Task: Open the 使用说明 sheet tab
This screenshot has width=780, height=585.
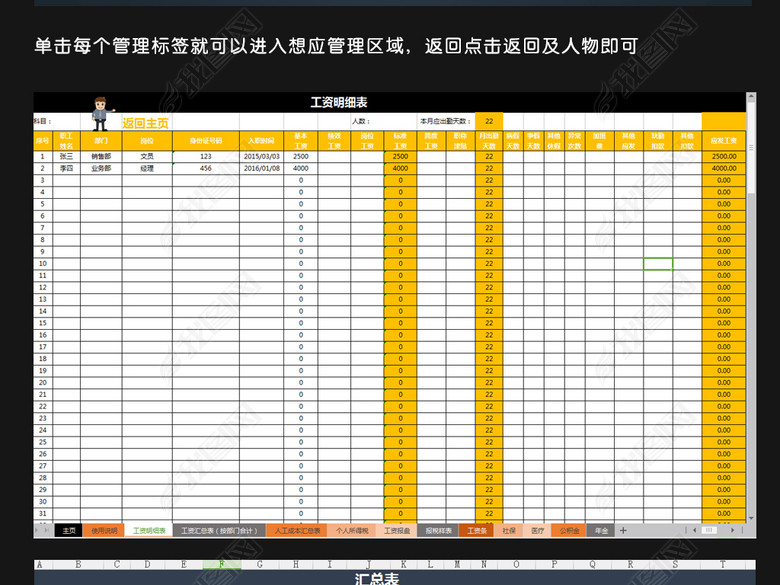Action: [x=104, y=531]
